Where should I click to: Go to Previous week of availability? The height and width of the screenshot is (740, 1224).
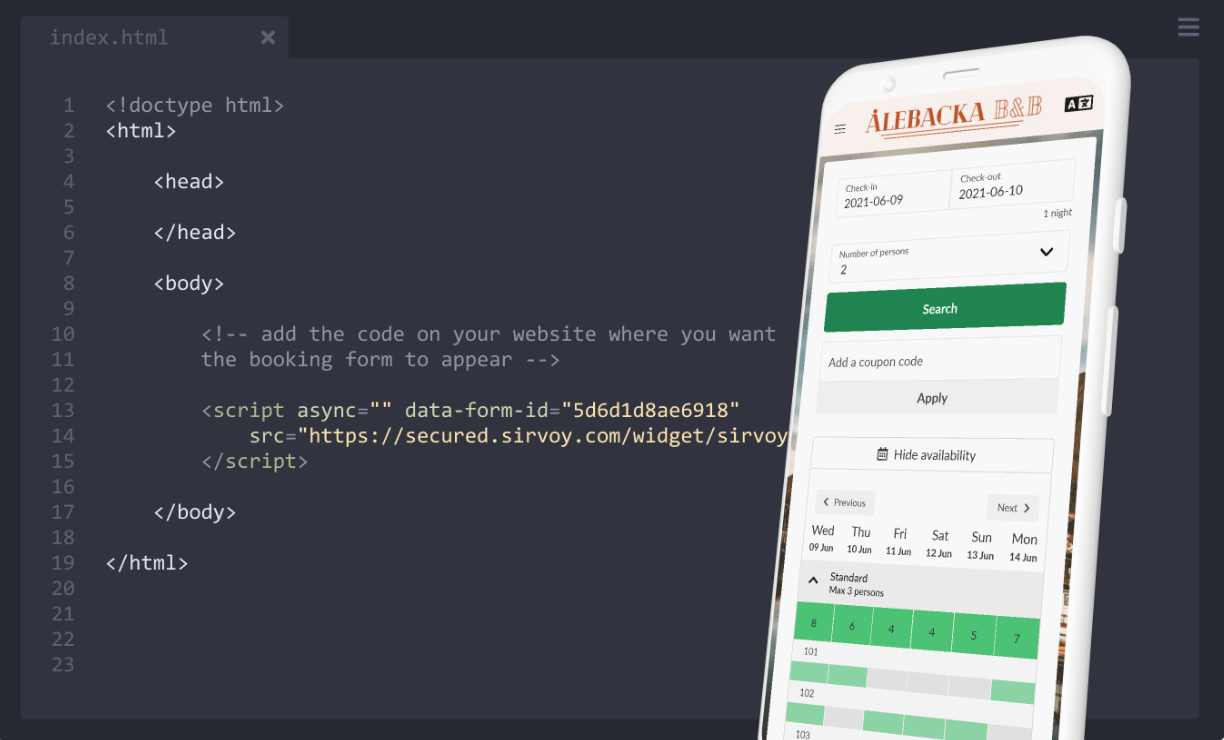[x=845, y=502]
